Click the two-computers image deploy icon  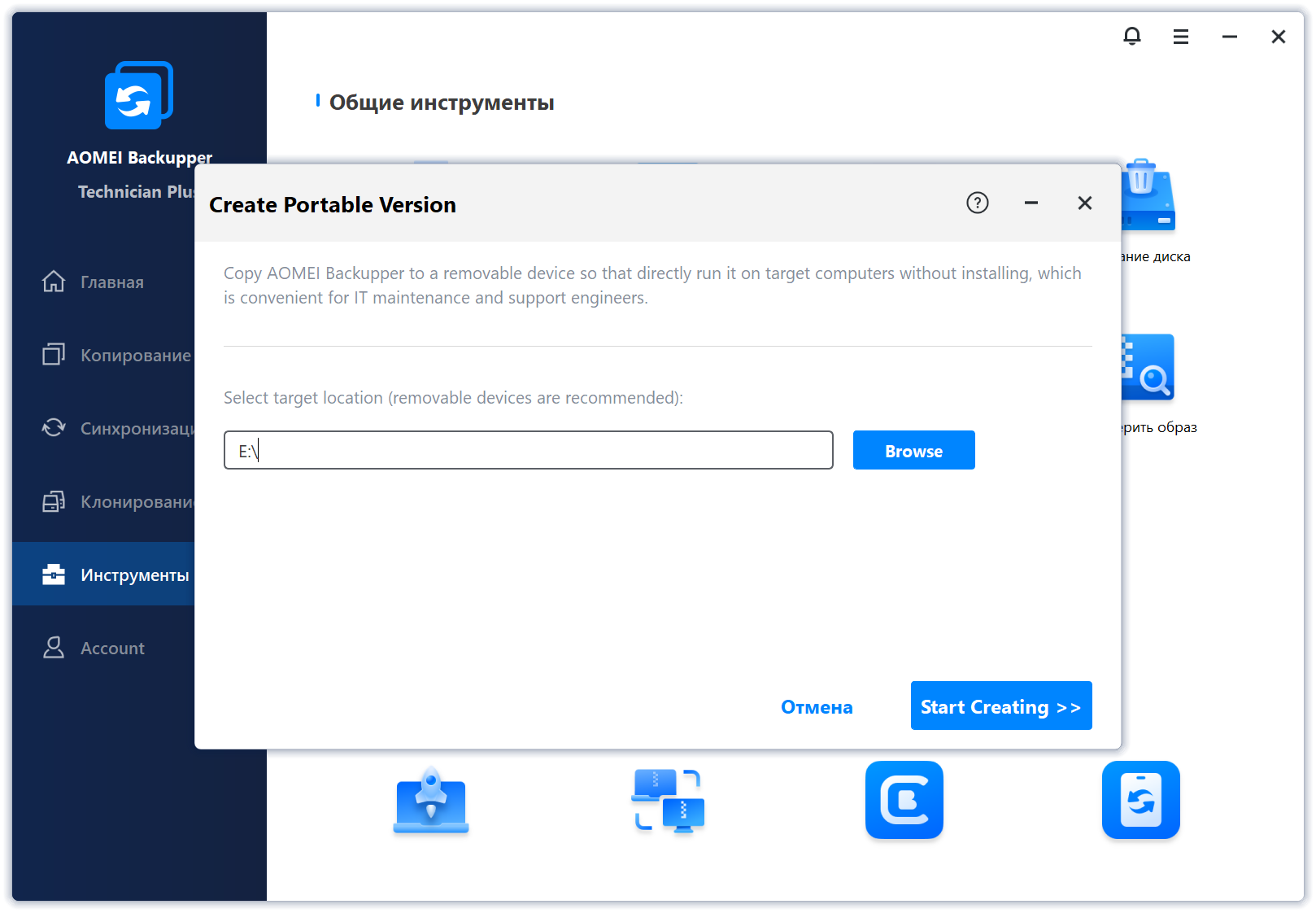point(668,801)
